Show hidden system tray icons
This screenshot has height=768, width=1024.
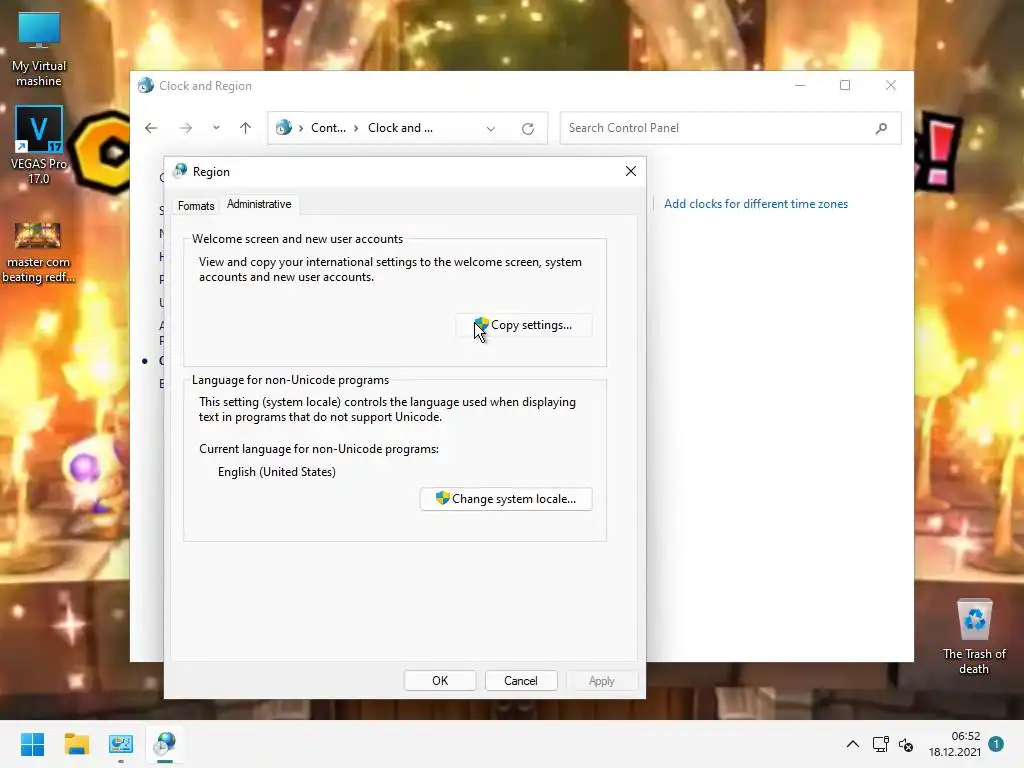point(853,744)
